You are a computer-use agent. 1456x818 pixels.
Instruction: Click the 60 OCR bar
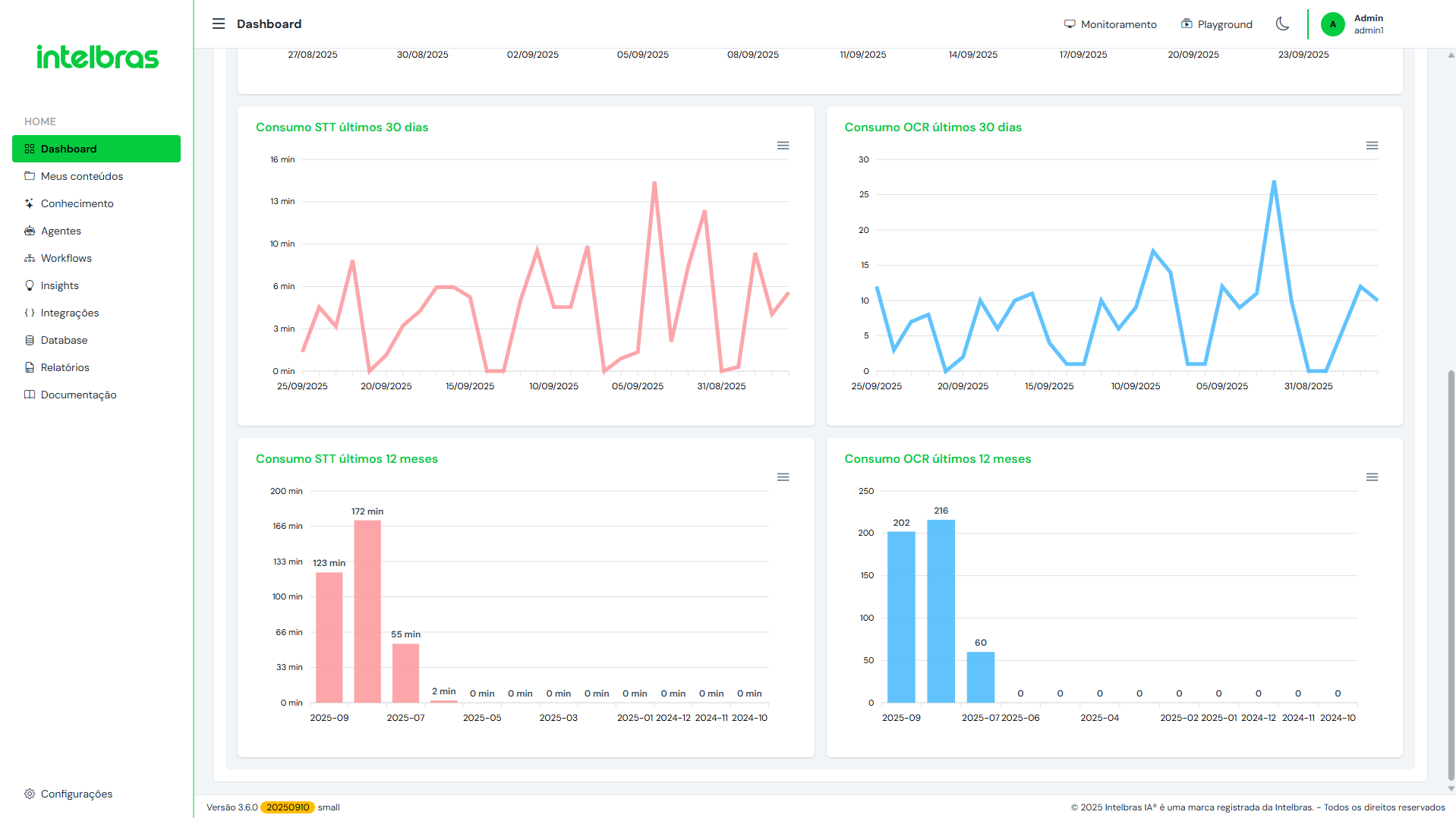981,677
